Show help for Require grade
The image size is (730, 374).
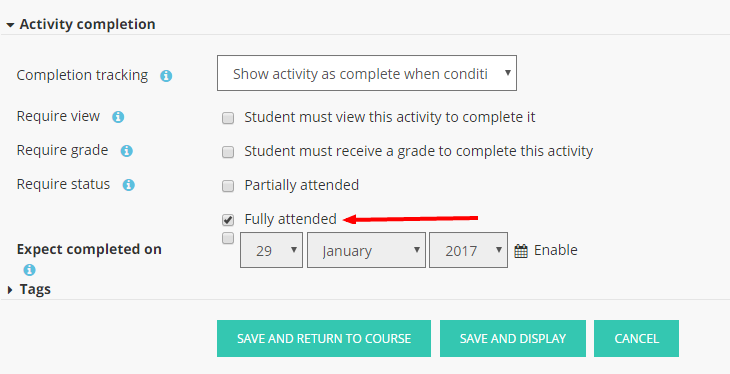click(127, 151)
